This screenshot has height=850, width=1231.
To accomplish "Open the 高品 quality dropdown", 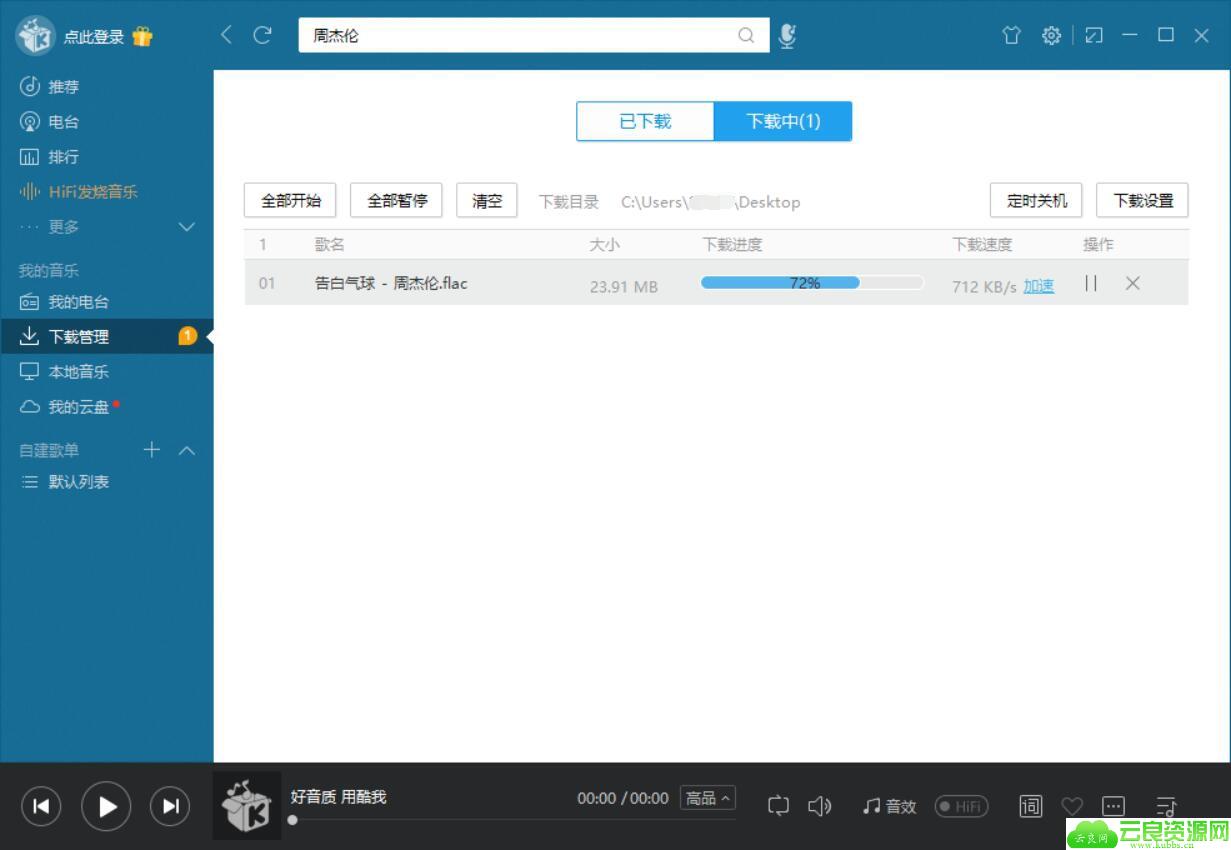I will coord(708,798).
